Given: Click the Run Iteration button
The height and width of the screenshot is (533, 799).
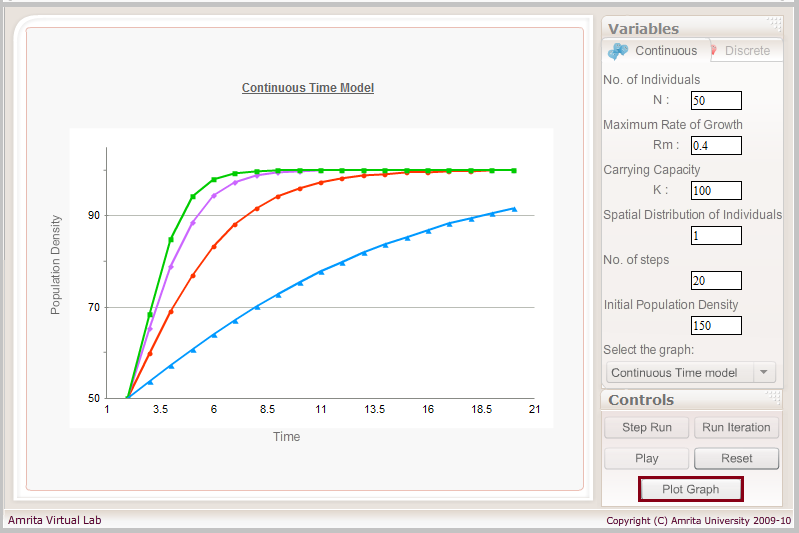Looking at the screenshot, I should click(736, 428).
